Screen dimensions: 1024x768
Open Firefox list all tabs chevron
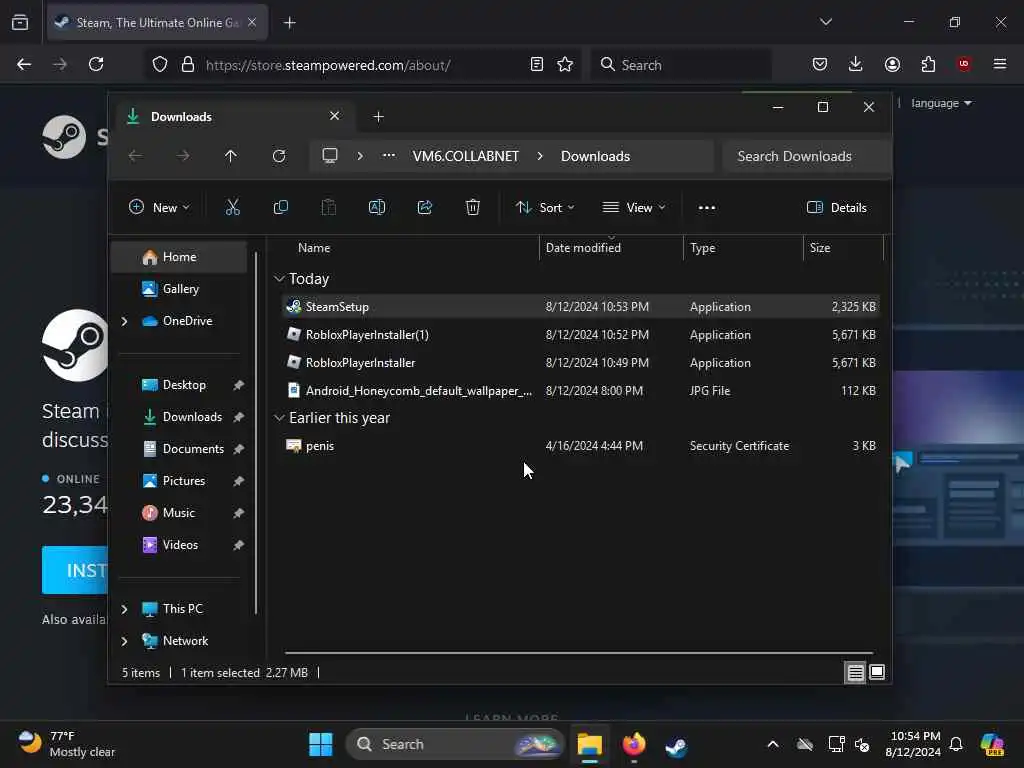(x=825, y=22)
